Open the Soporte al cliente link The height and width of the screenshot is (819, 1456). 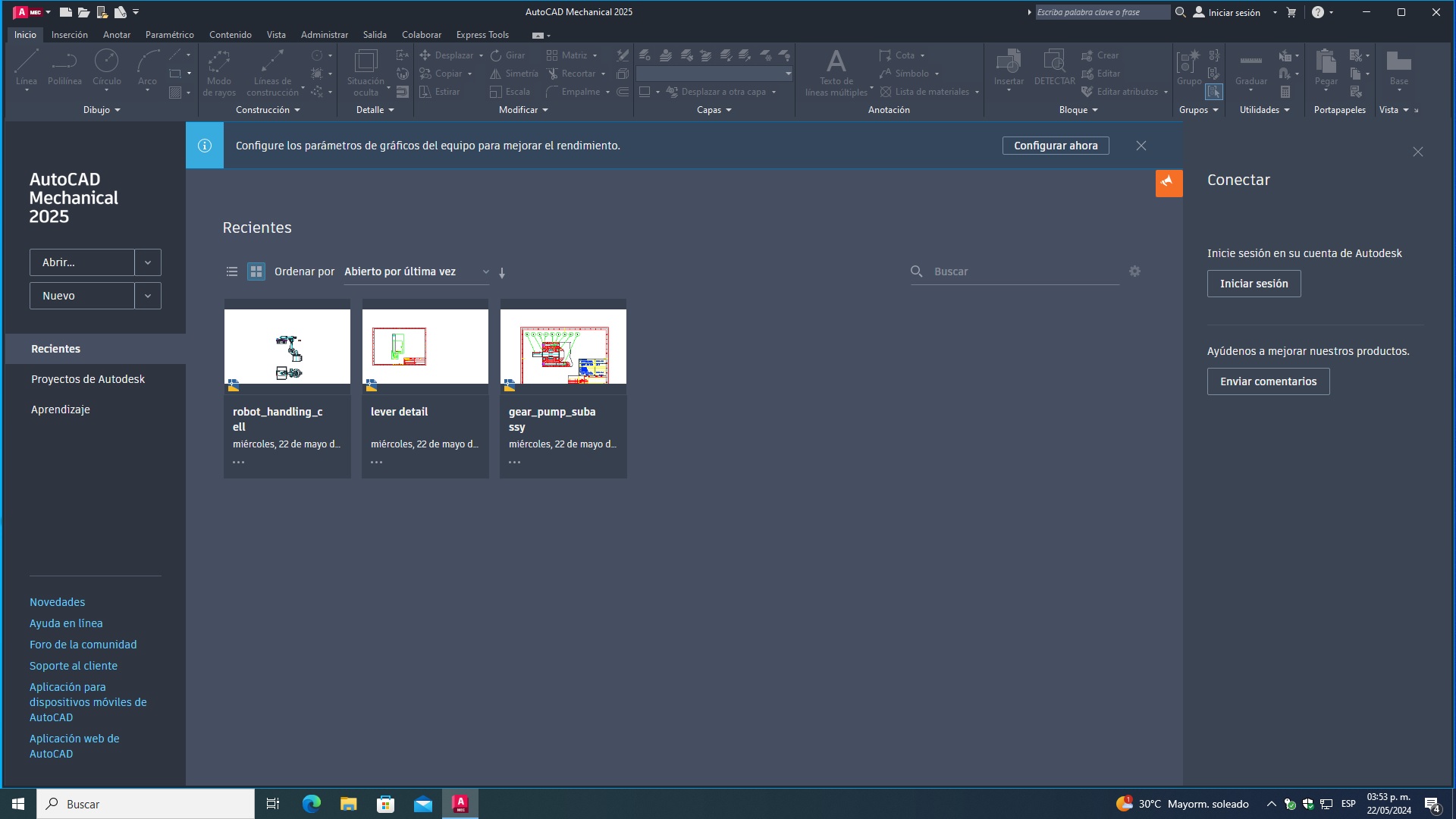[74, 666]
